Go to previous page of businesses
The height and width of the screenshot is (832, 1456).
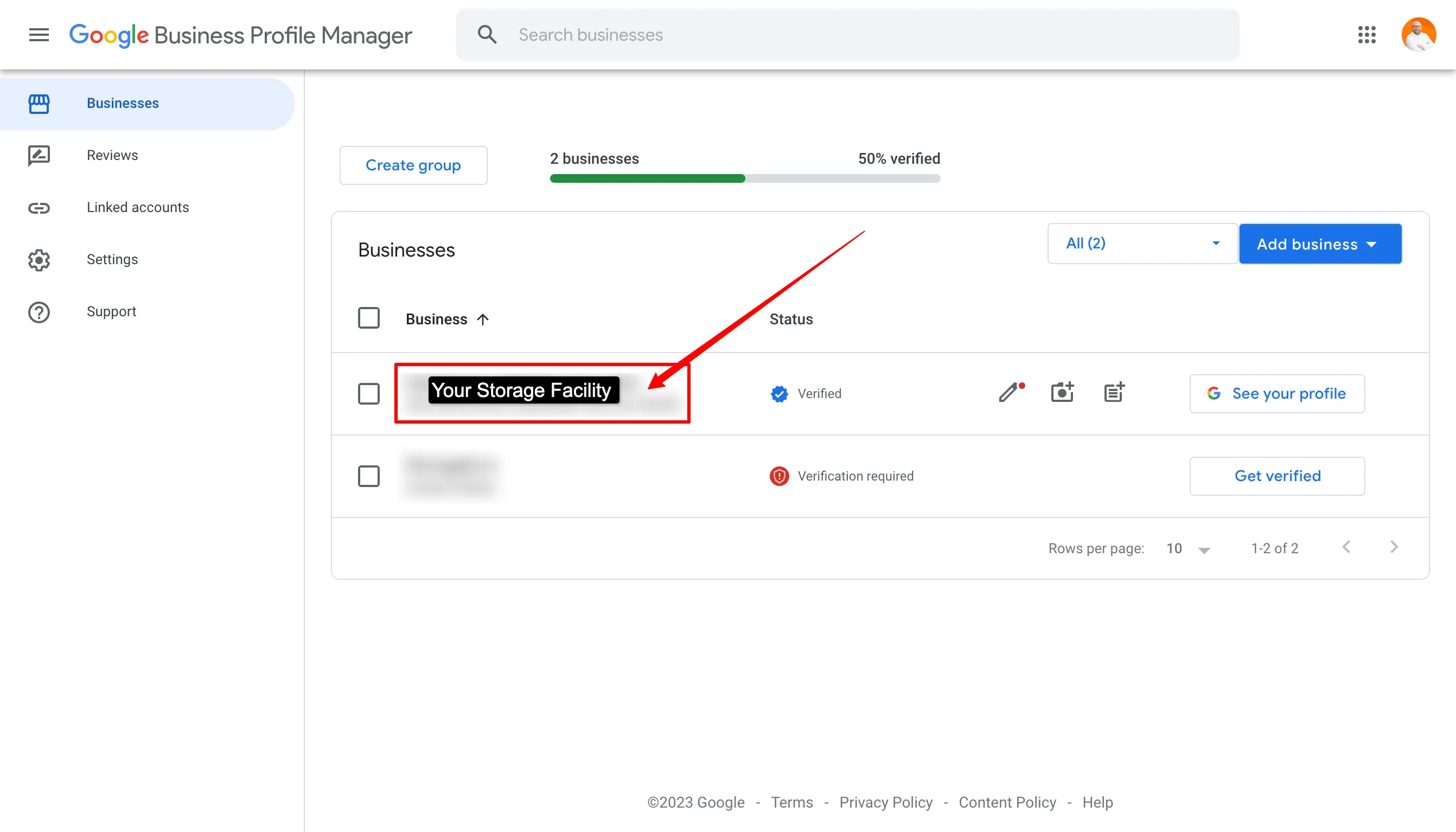tap(1347, 547)
